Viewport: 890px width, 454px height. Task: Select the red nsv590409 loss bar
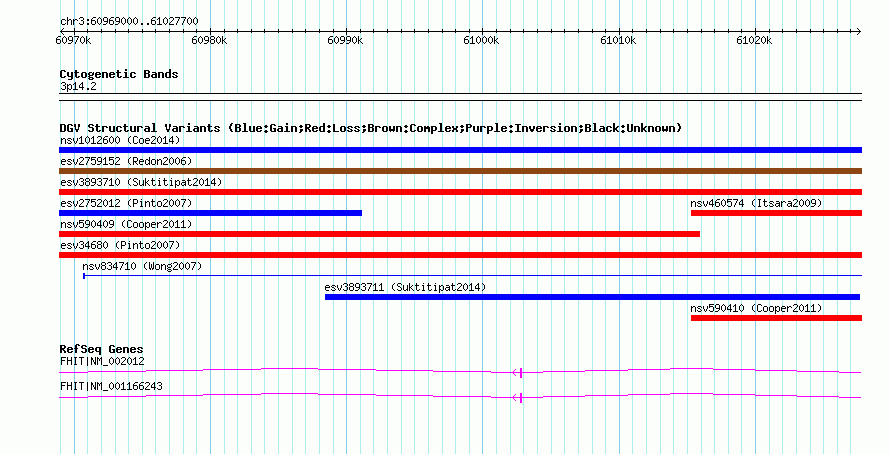(379, 234)
